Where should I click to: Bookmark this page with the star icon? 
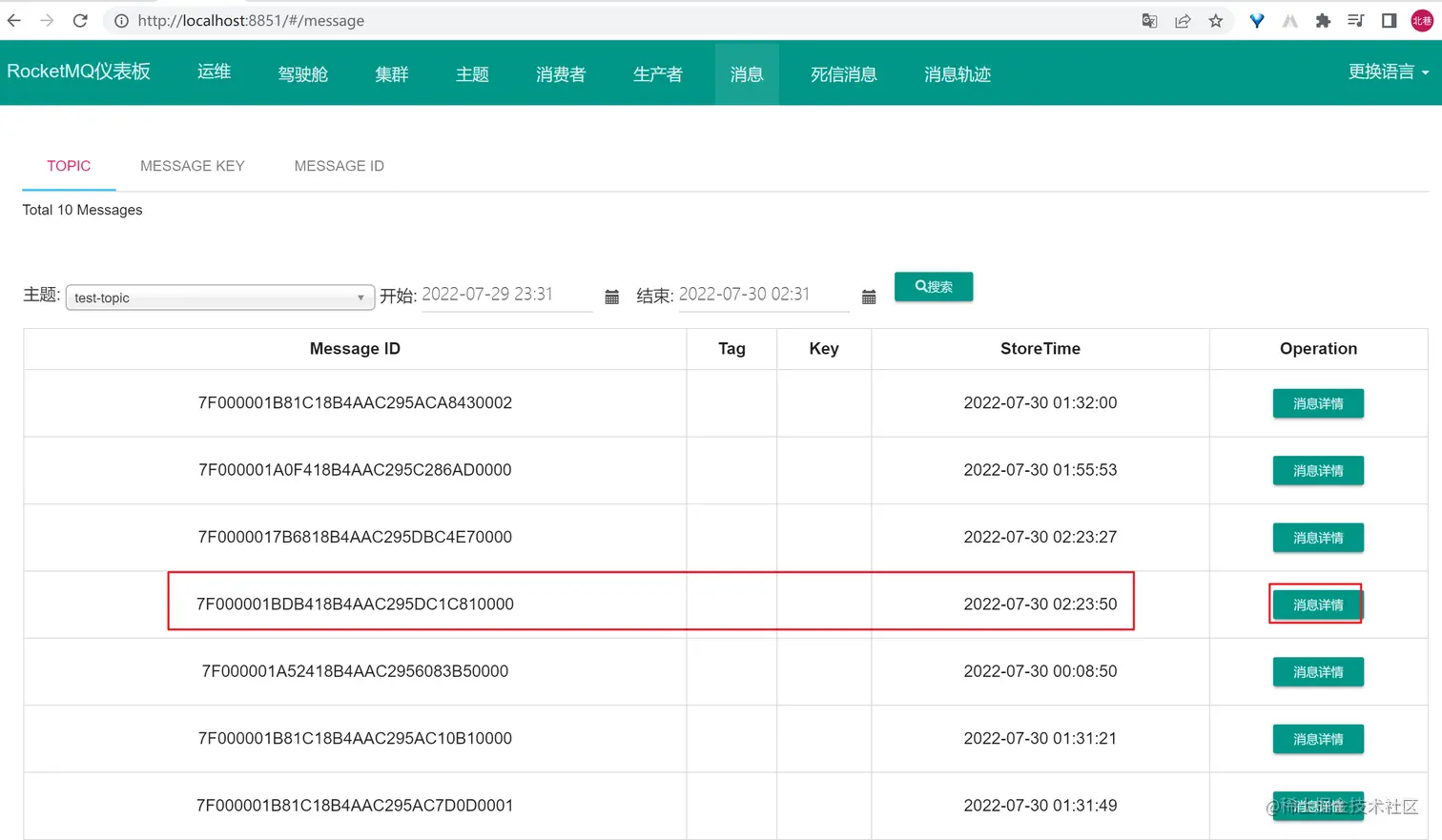pos(1216,20)
